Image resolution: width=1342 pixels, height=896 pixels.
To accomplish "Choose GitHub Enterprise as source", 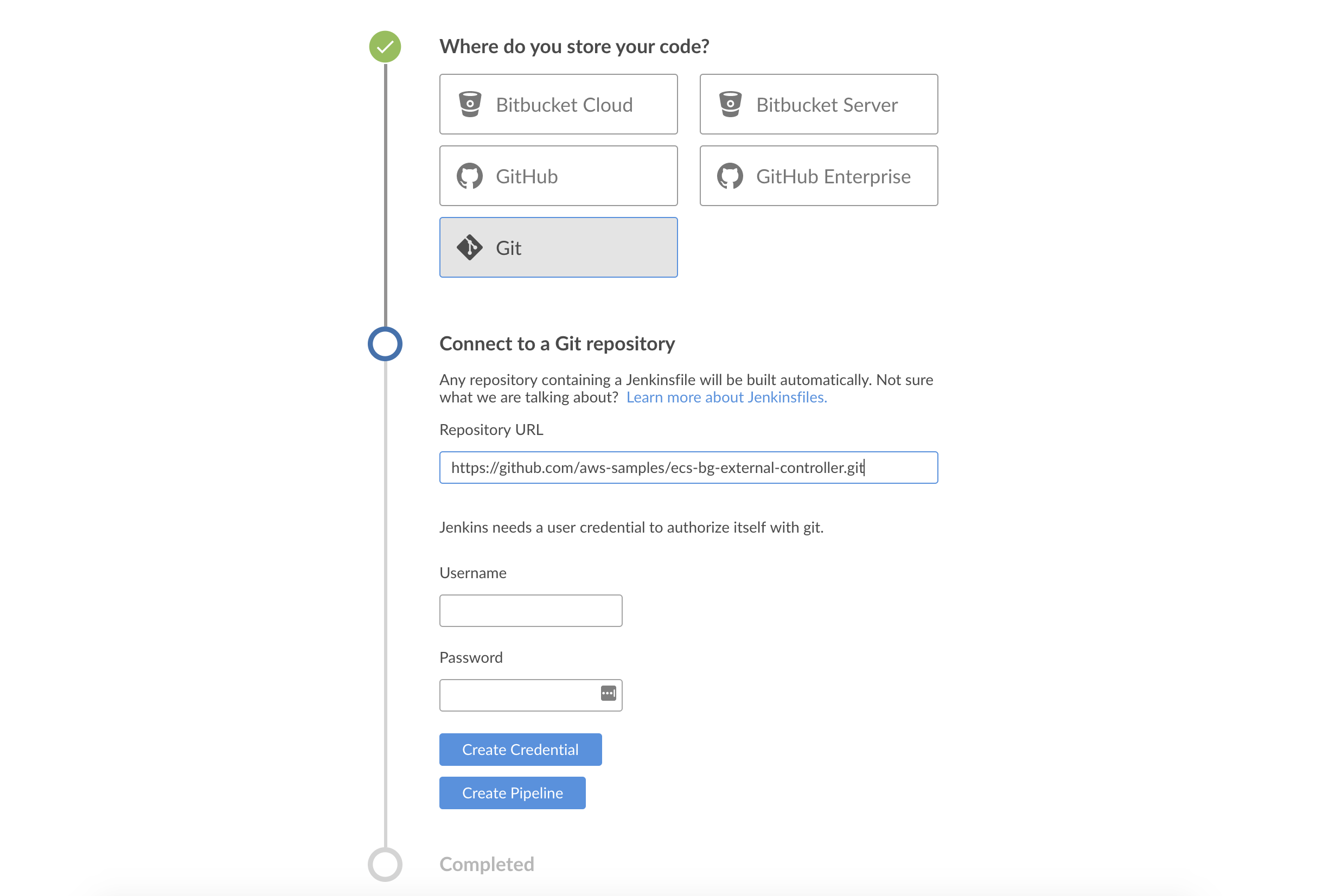I will 819,175.
